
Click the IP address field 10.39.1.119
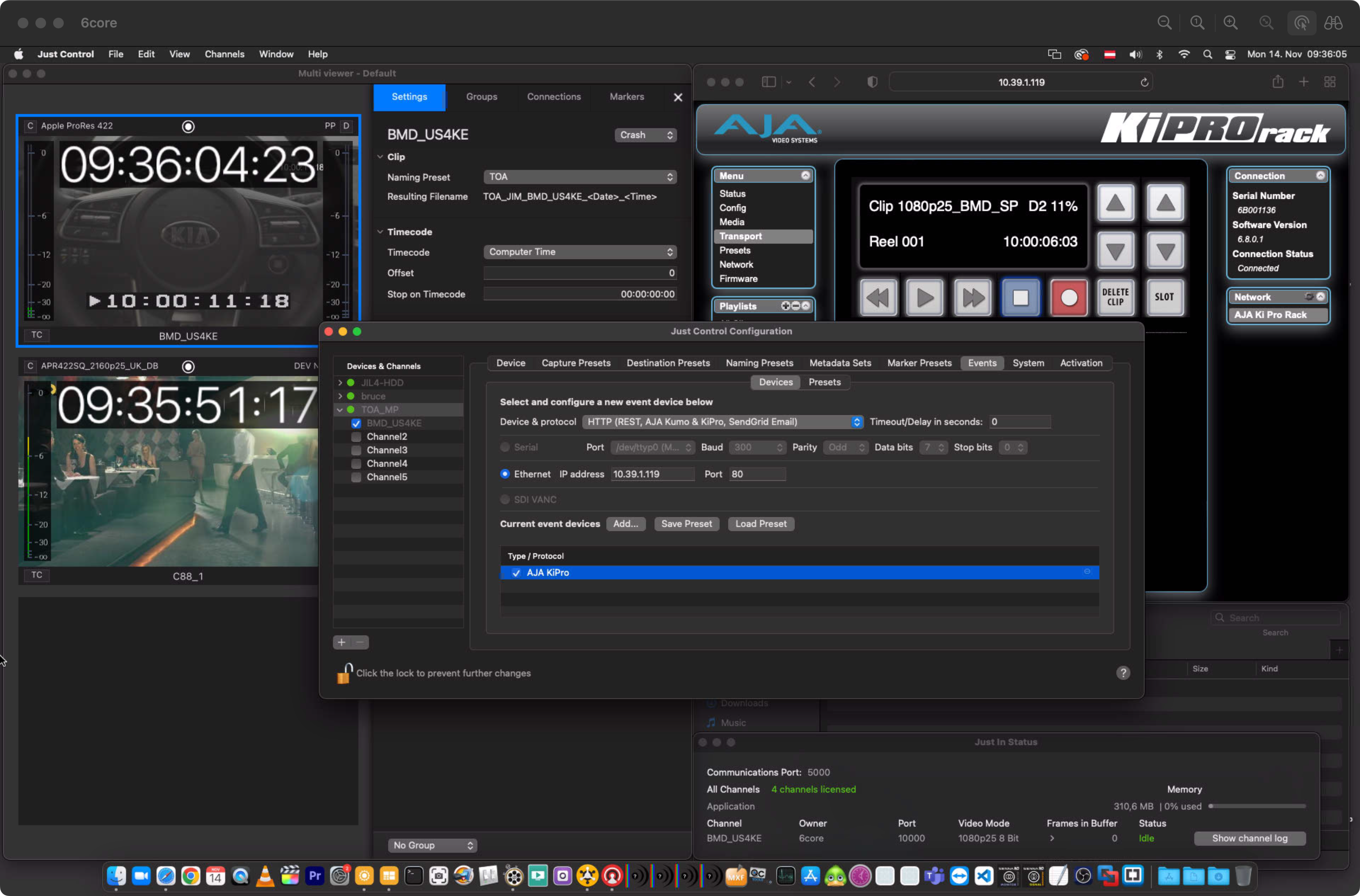[653, 474]
